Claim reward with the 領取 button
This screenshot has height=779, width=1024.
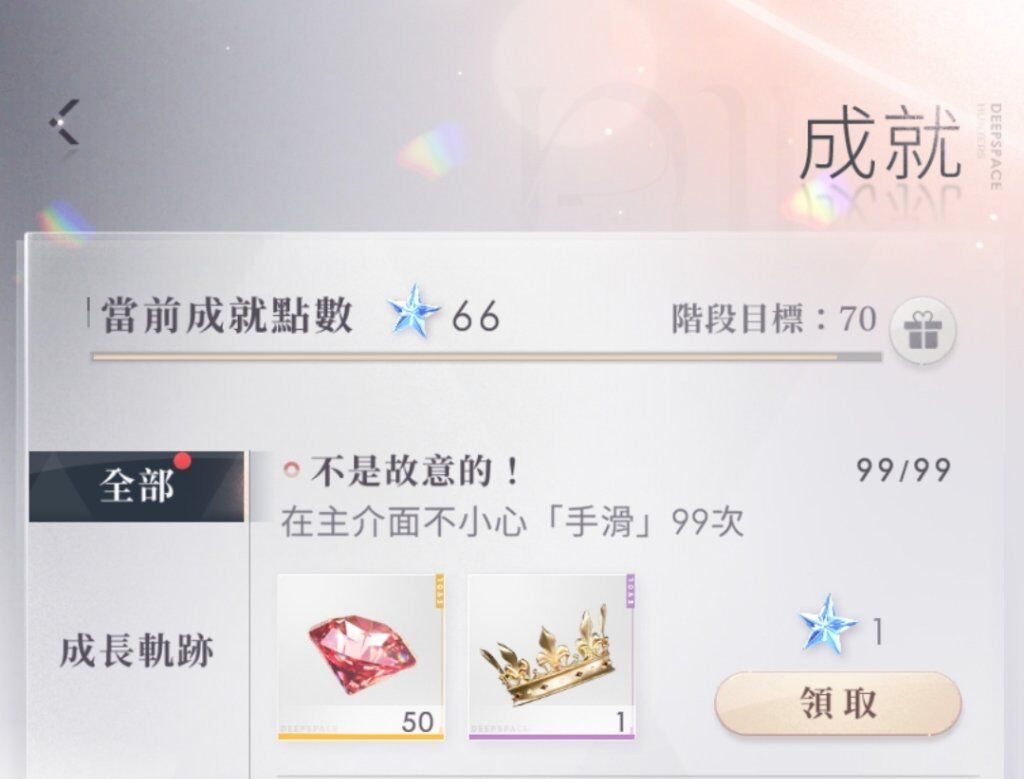pos(838,704)
